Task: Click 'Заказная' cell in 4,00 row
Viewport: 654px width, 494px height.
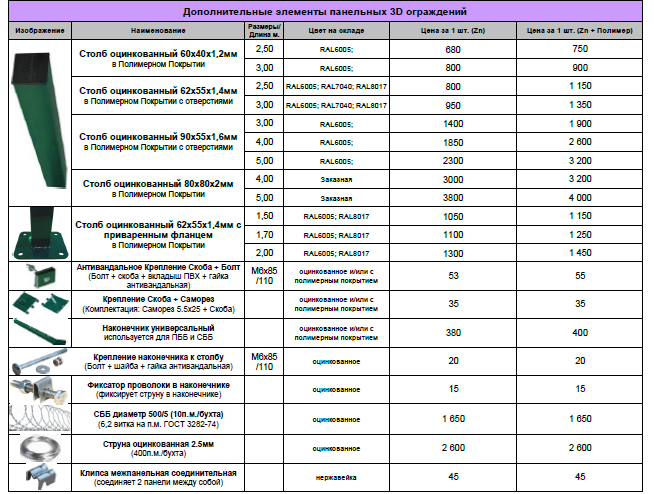Action: (336, 179)
